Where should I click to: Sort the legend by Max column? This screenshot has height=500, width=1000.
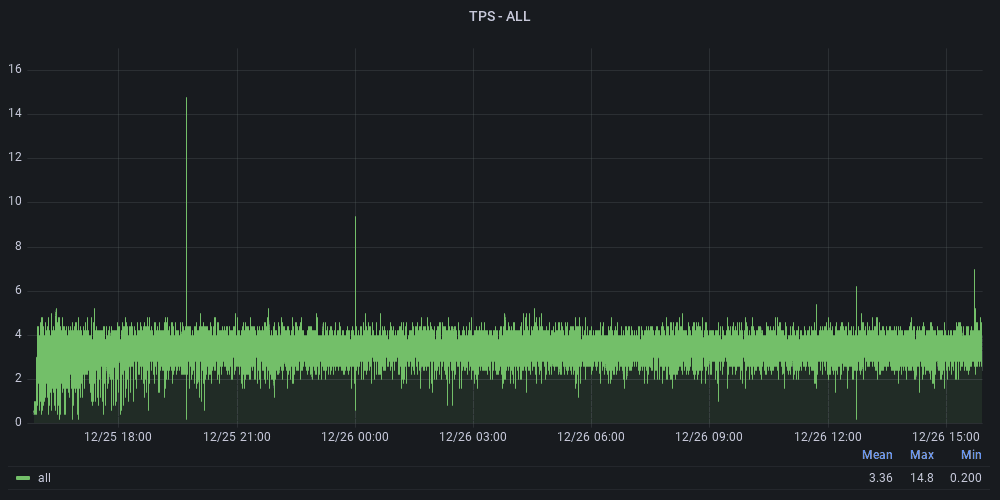[x=921, y=455]
